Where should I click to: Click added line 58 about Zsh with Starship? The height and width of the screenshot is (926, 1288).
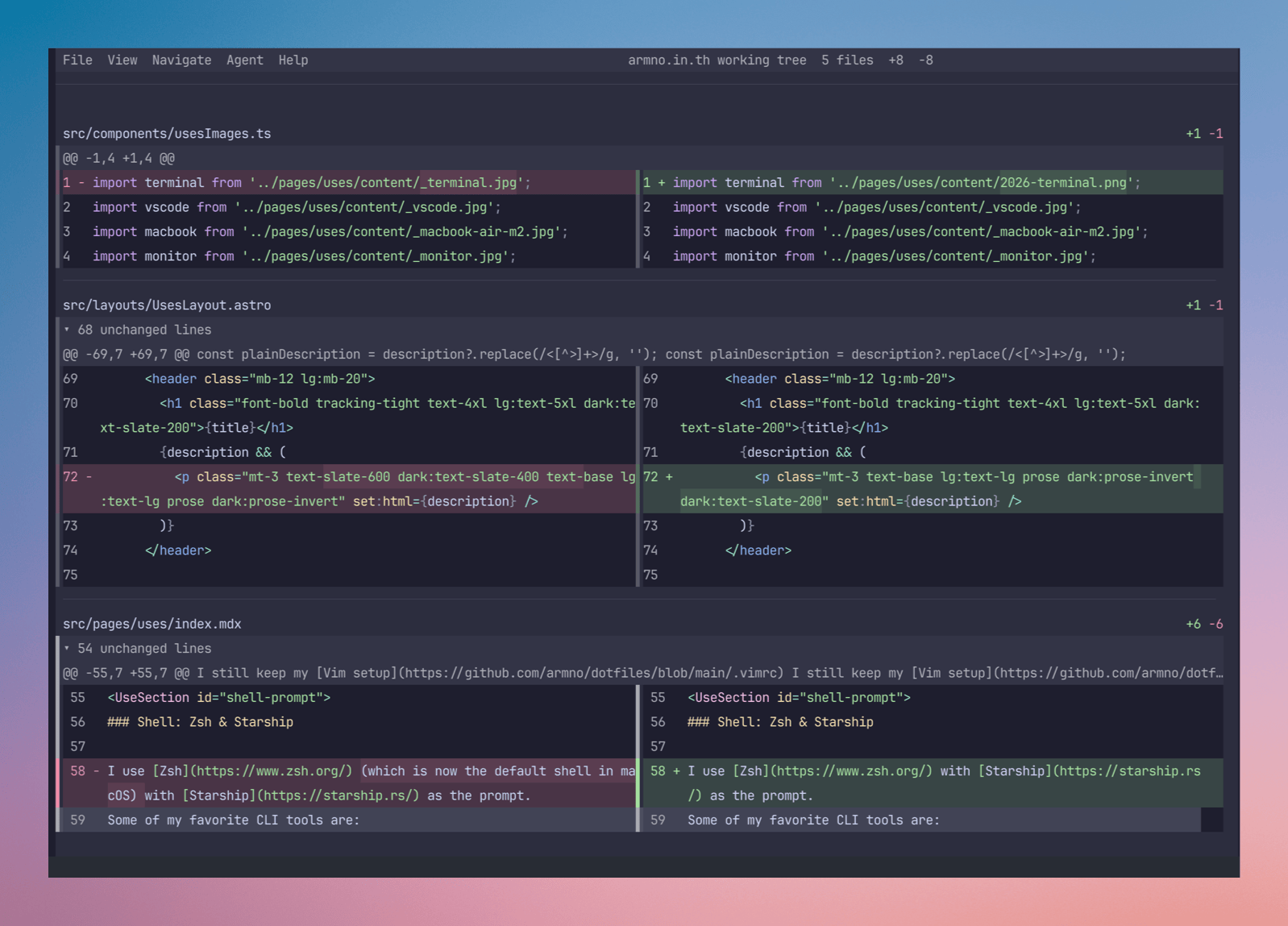point(932,783)
